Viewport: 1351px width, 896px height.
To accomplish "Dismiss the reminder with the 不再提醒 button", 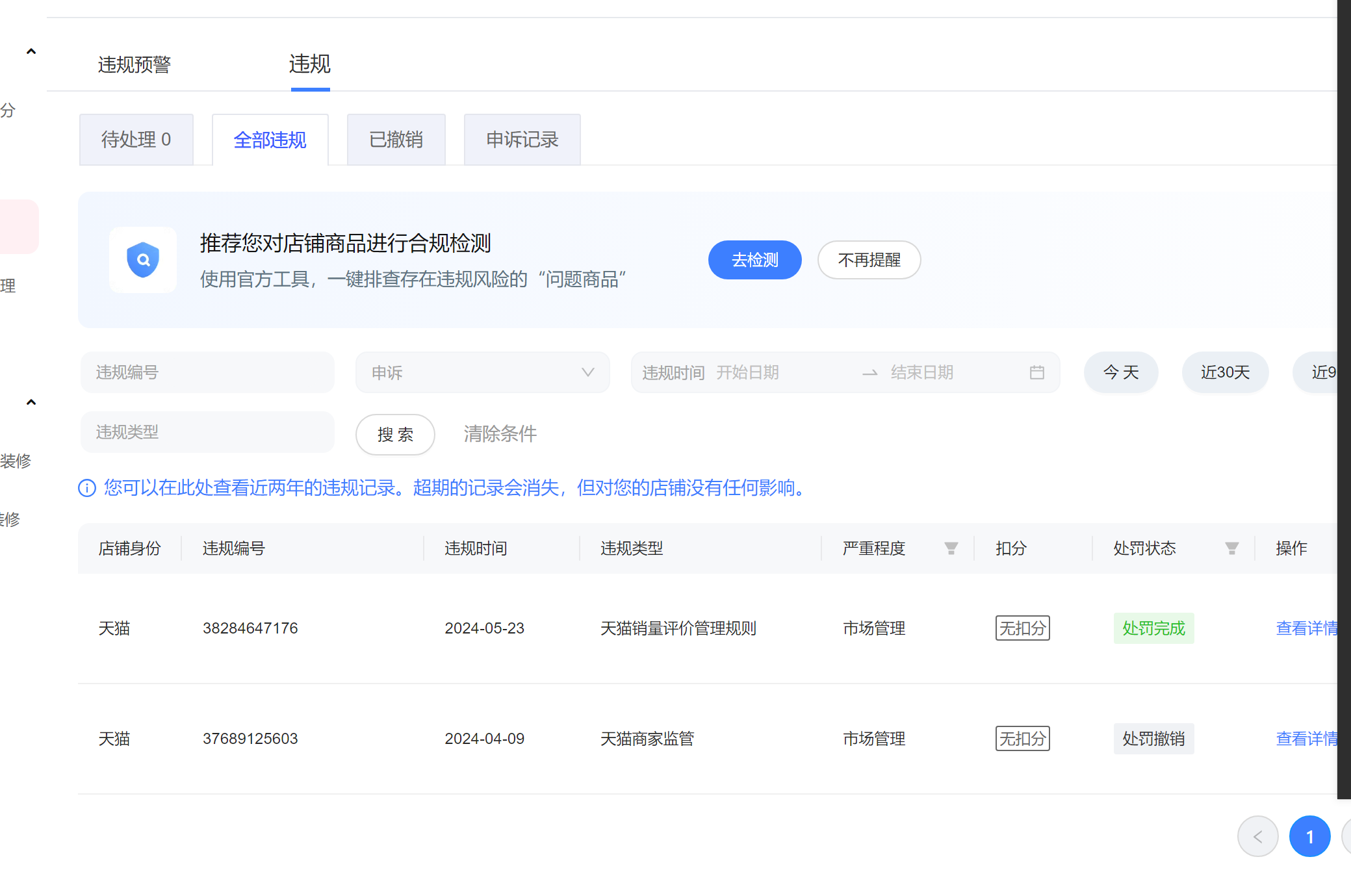I will pos(869,260).
